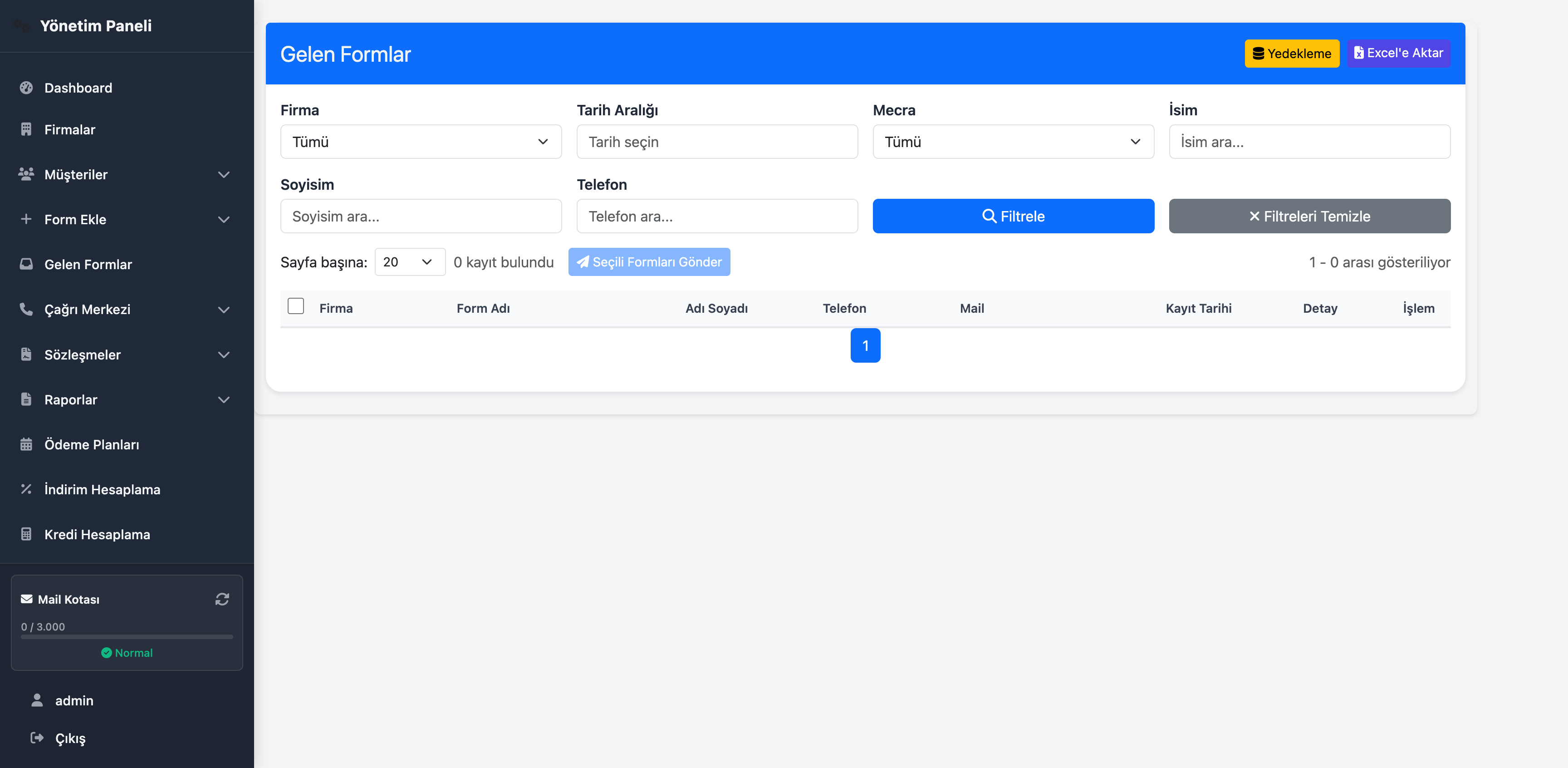The image size is (1568, 768).
Task: Click the Dashboard gauge icon in sidebar
Action: coord(25,88)
